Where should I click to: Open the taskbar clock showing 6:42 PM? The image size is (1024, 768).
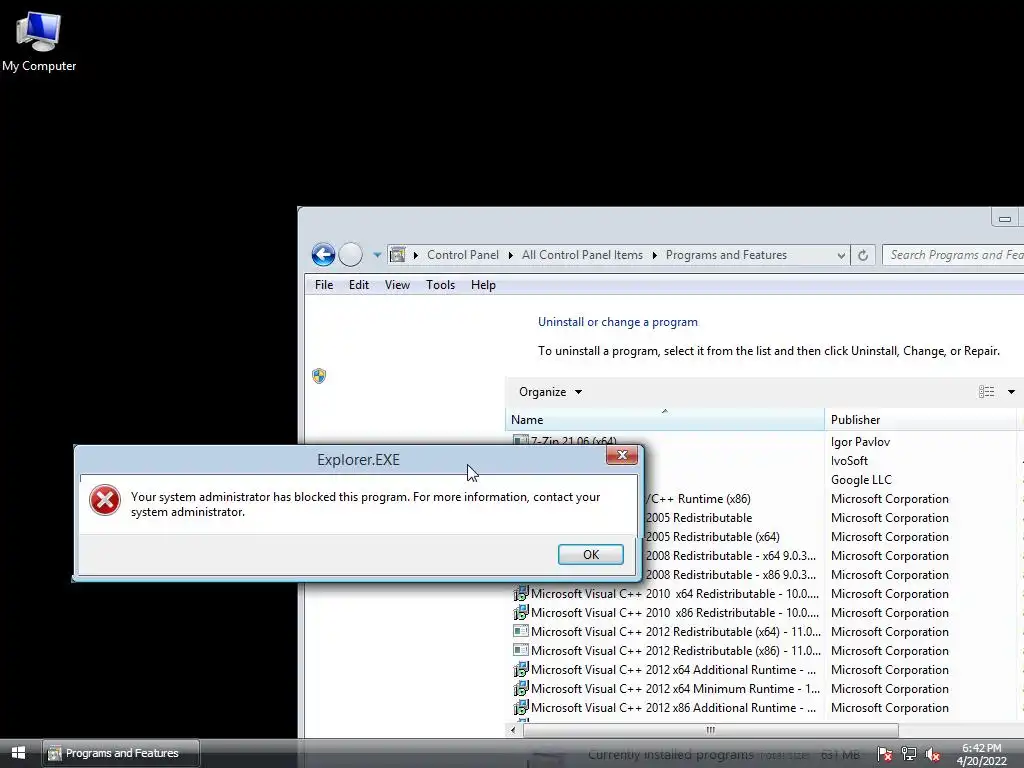(982, 754)
